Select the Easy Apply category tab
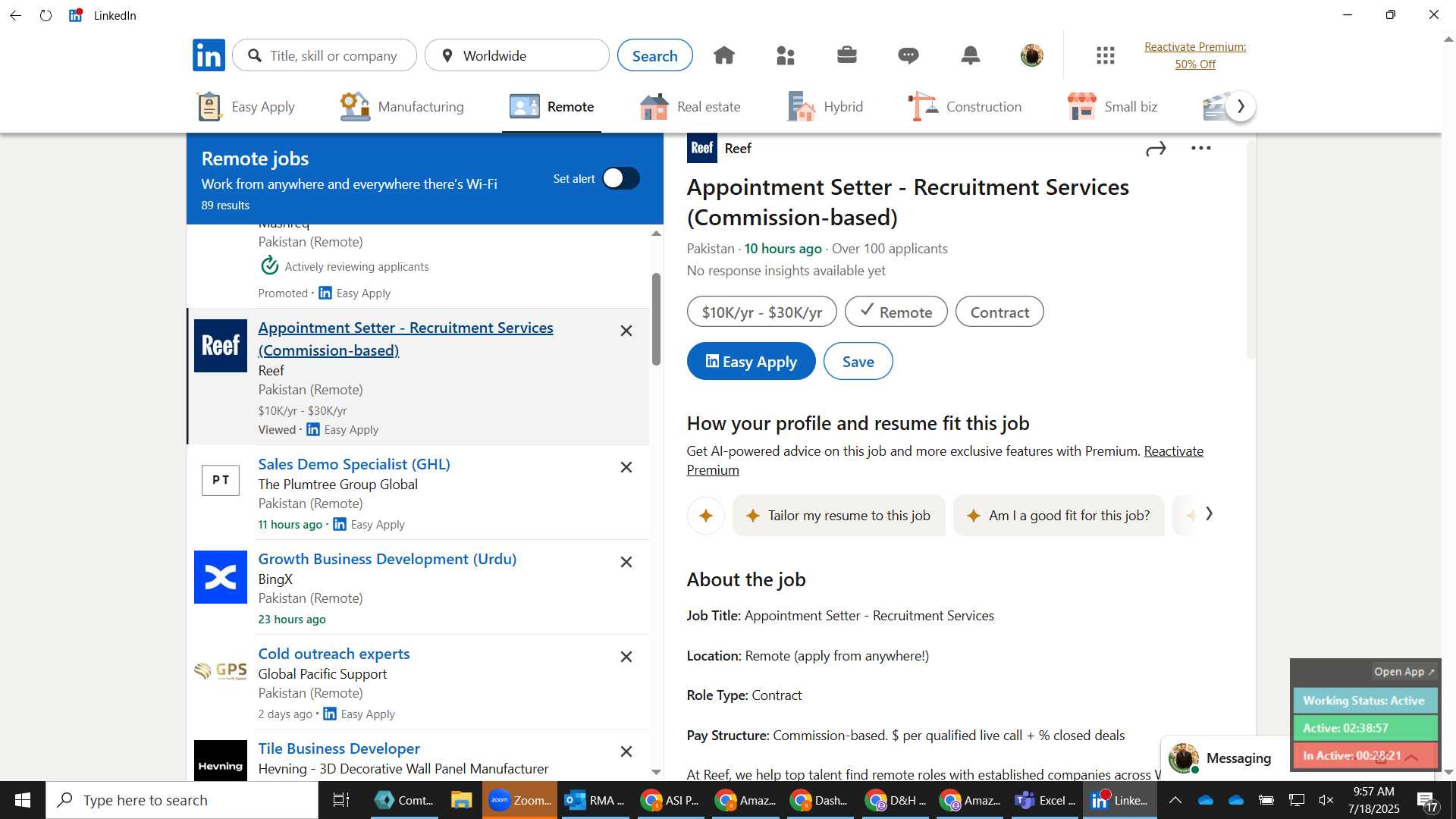Screen dimensions: 1456x819 click(246, 107)
